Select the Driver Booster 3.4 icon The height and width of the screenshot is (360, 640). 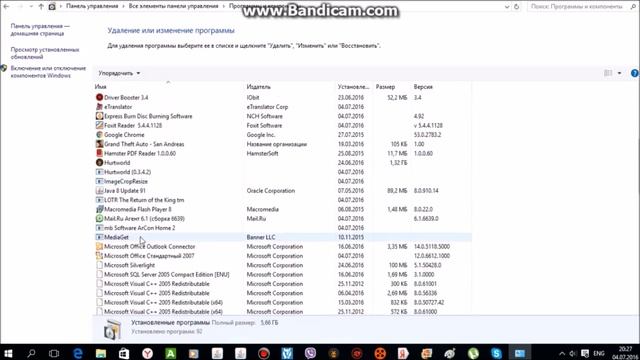pos(99,97)
